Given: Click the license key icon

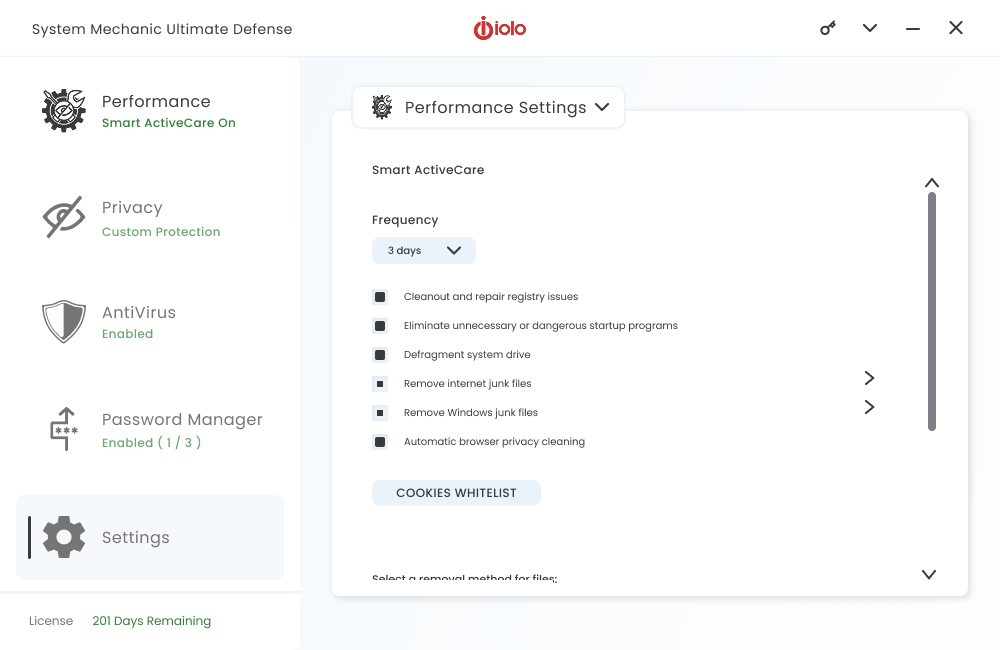Looking at the screenshot, I should [x=828, y=28].
